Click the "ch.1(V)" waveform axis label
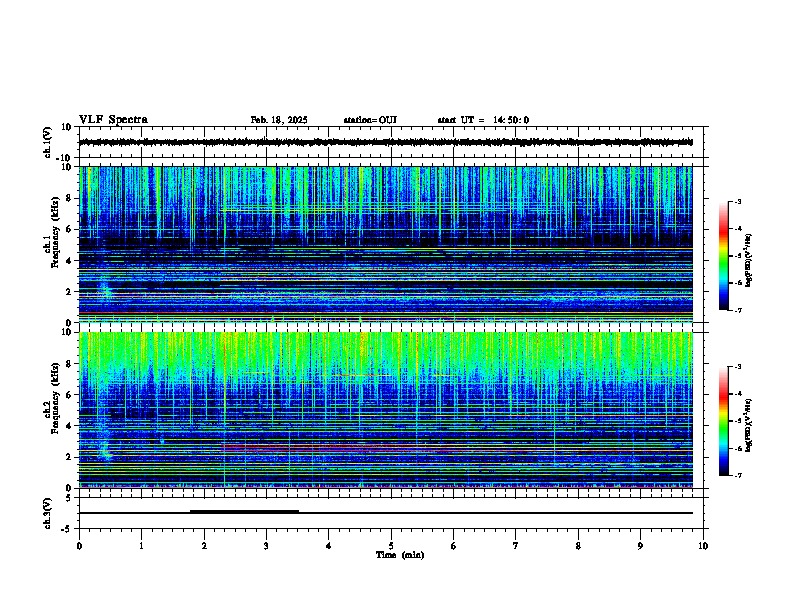The image size is (792, 612). 48,142
